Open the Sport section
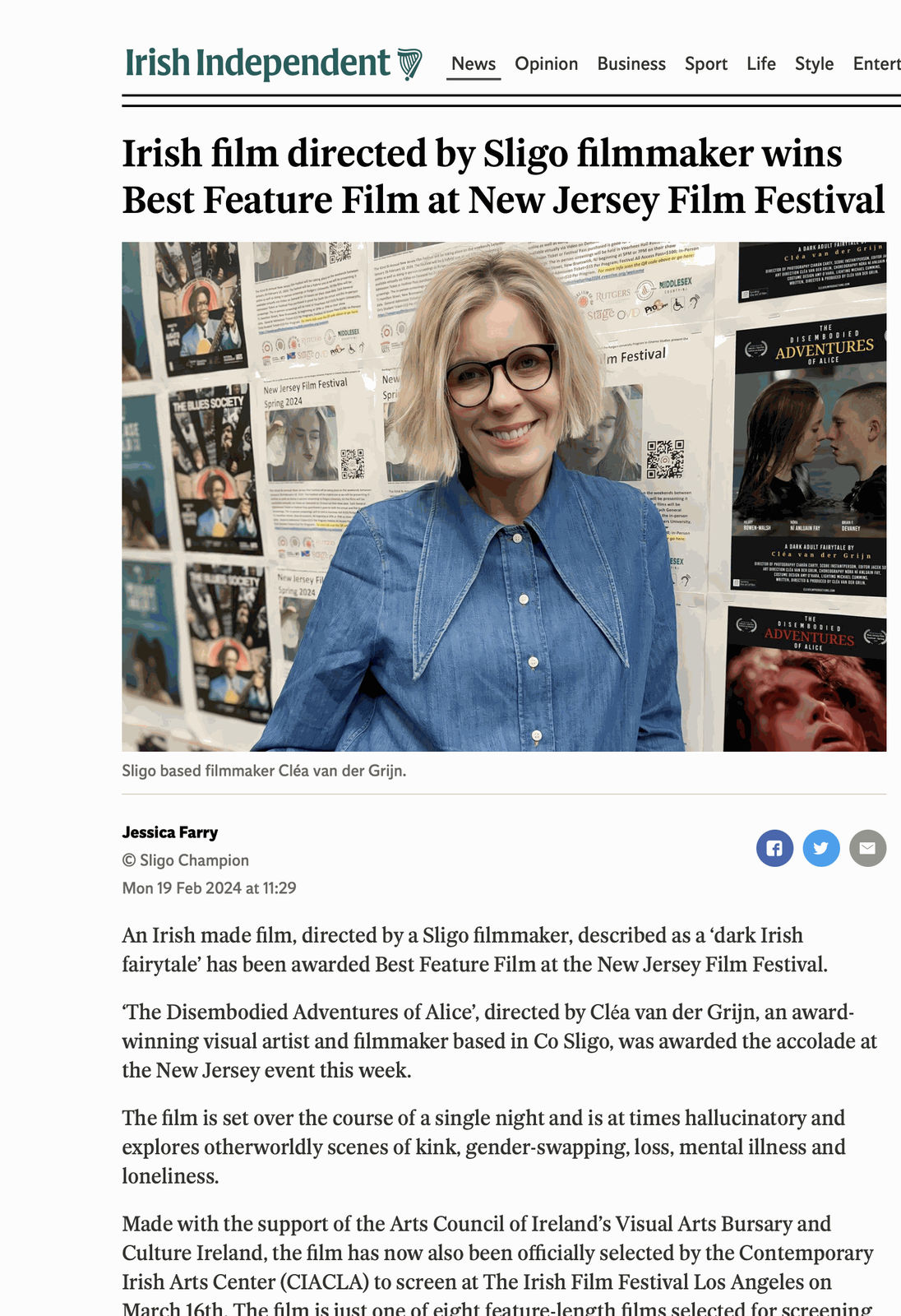 click(706, 64)
